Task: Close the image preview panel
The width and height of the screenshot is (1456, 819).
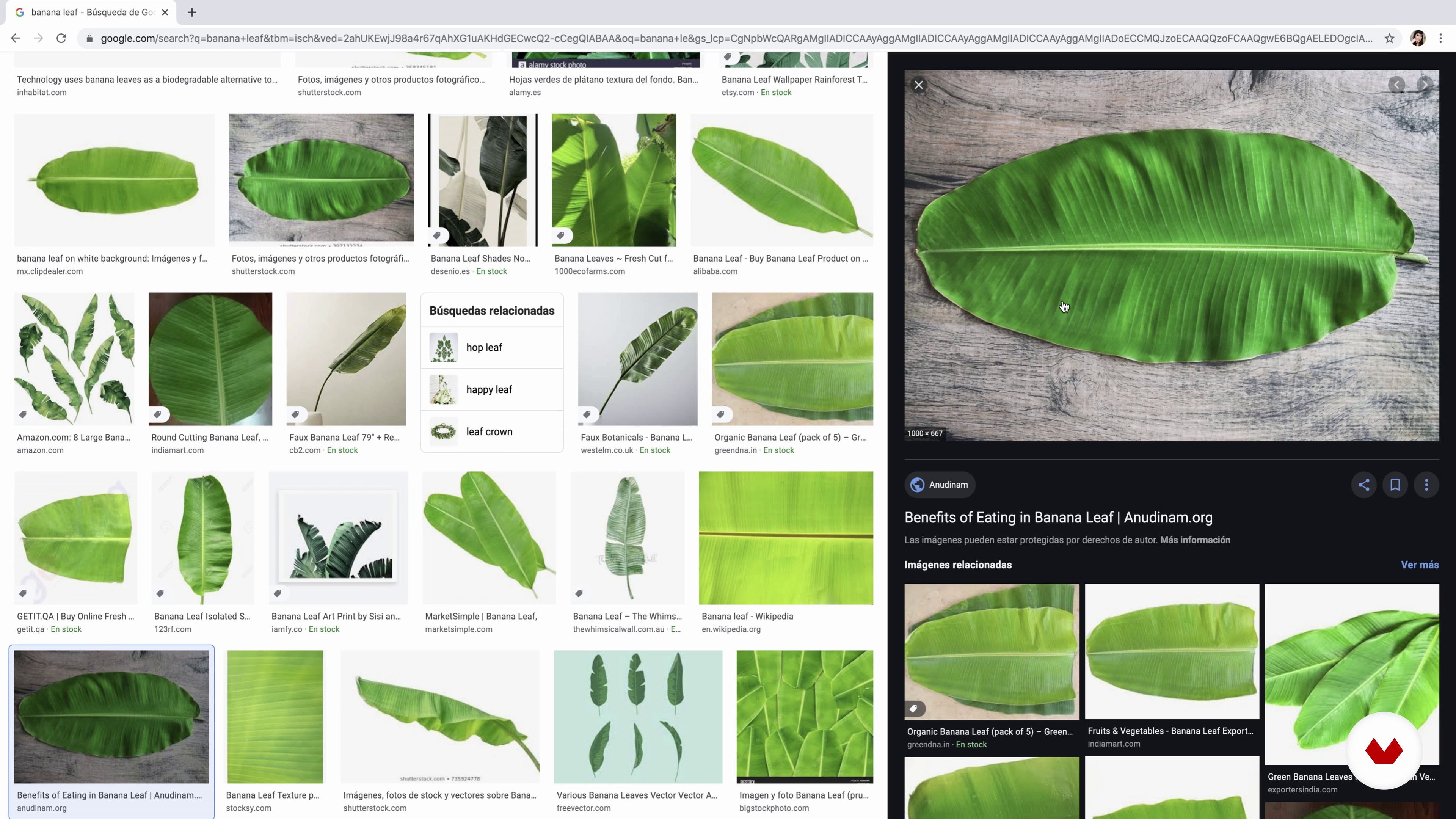Action: [918, 85]
